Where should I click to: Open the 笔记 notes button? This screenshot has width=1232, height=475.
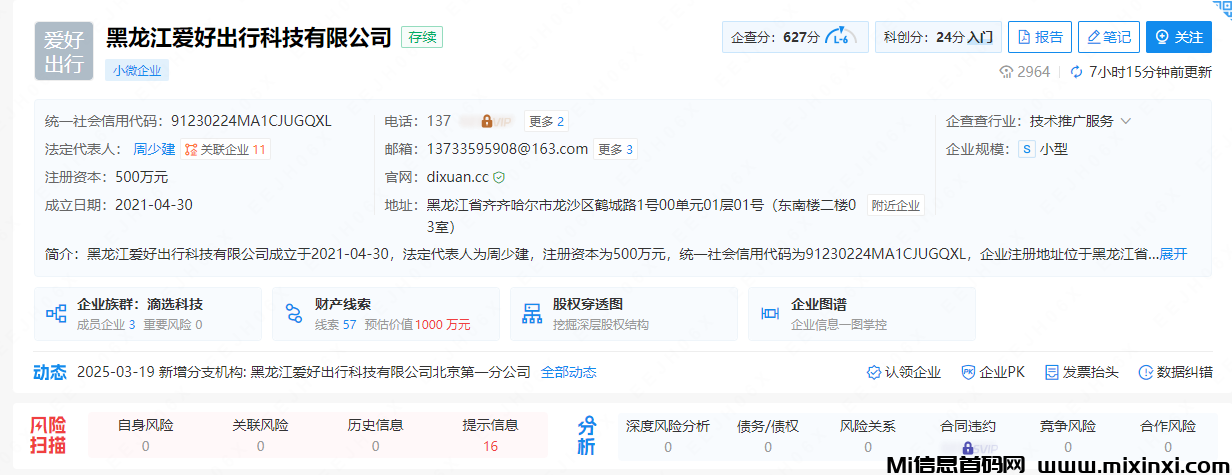point(1109,37)
